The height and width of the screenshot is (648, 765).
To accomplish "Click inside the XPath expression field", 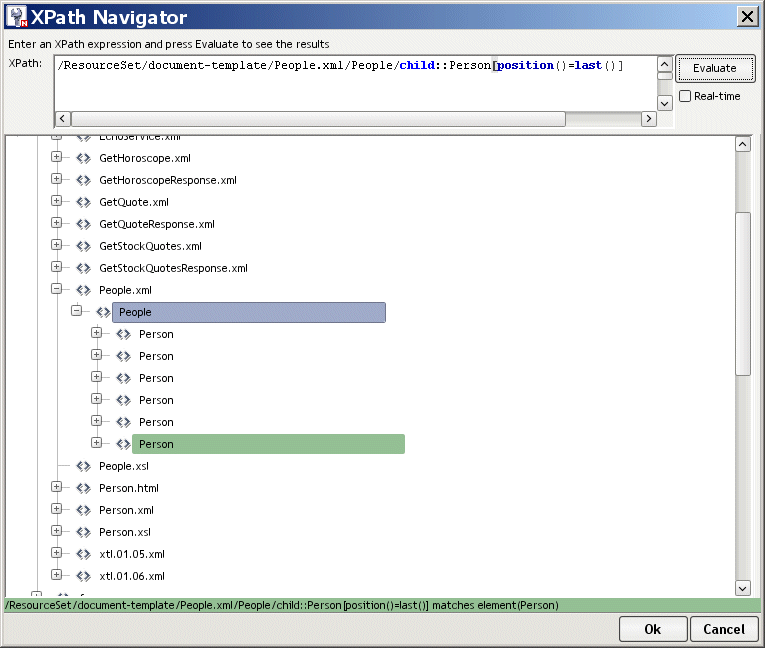I will coord(355,83).
